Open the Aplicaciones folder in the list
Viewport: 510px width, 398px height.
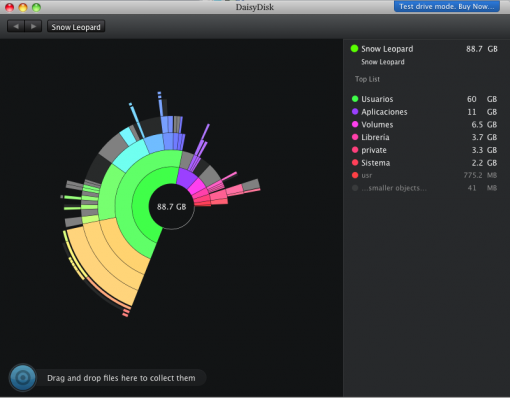(x=424, y=112)
